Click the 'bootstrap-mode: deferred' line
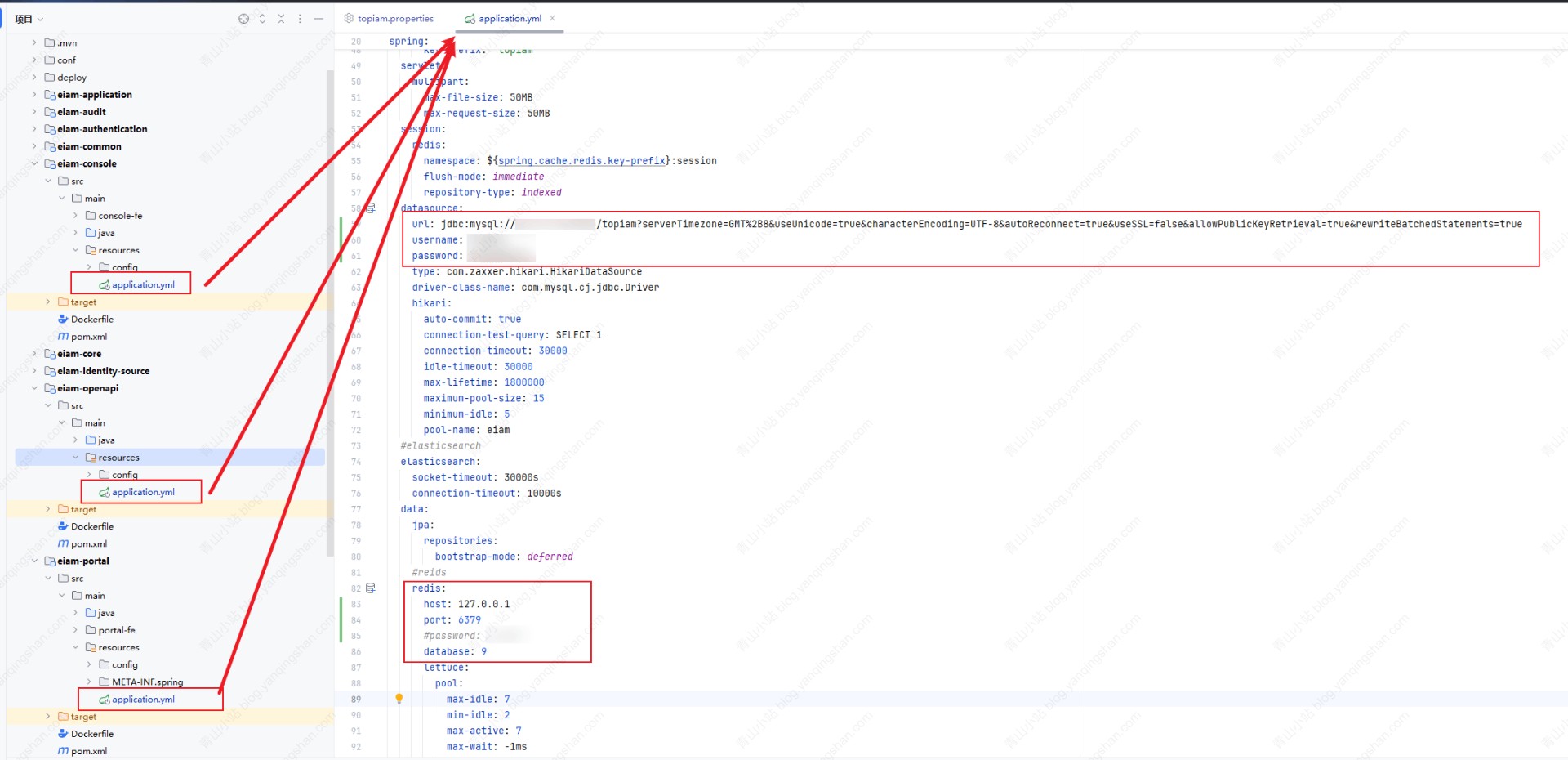This screenshot has height=760, width=1568. coord(504,557)
